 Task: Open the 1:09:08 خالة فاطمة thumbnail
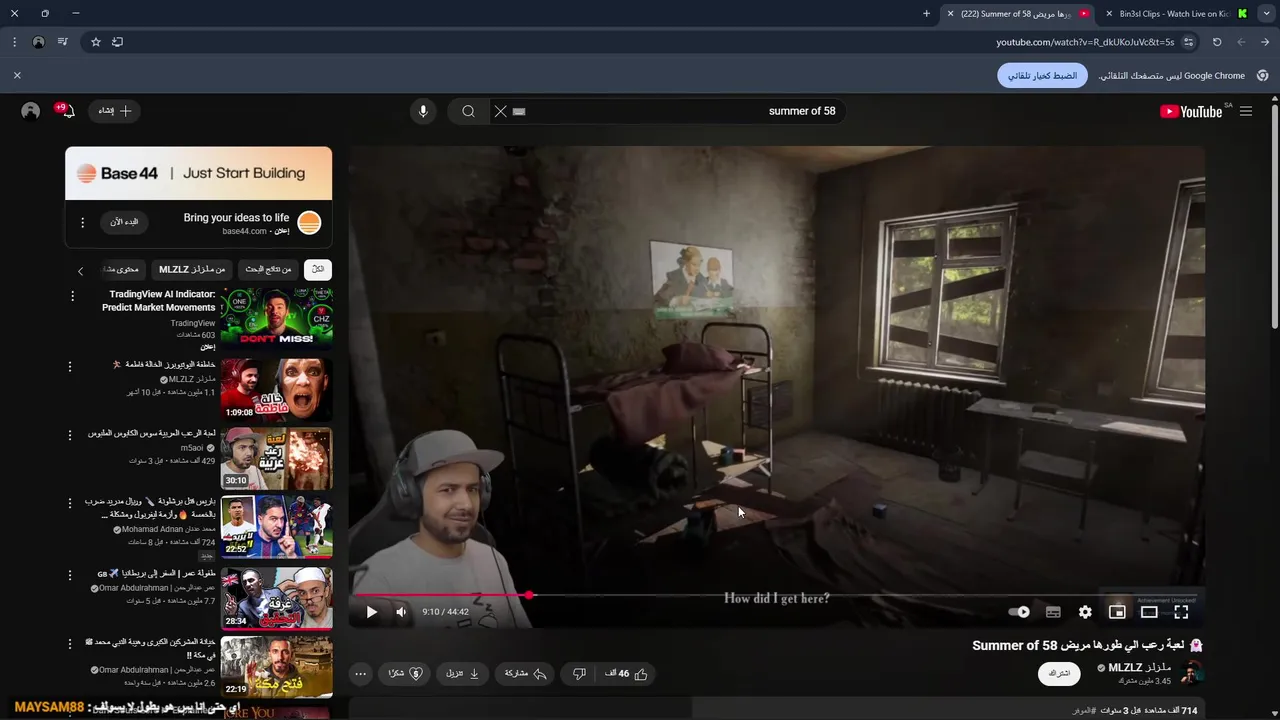tap(277, 389)
